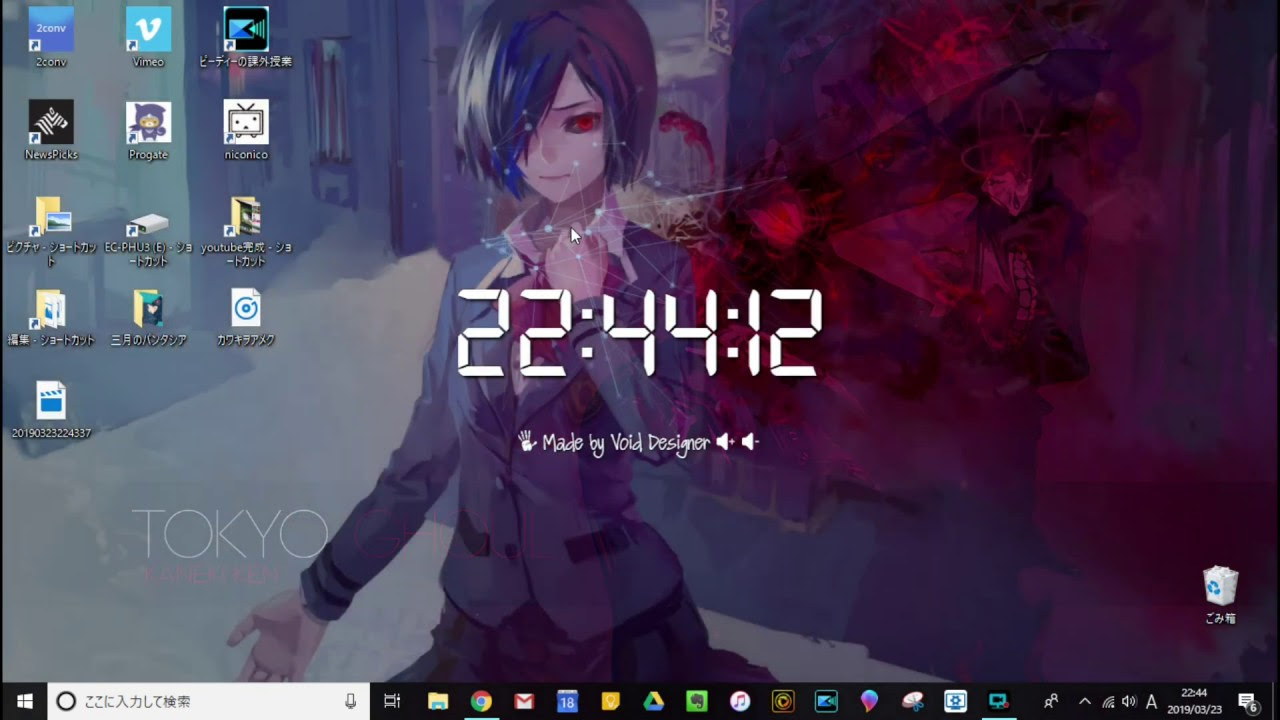The width and height of the screenshot is (1280, 720).
Task: Open Gmail from the taskbar
Action: click(524, 701)
